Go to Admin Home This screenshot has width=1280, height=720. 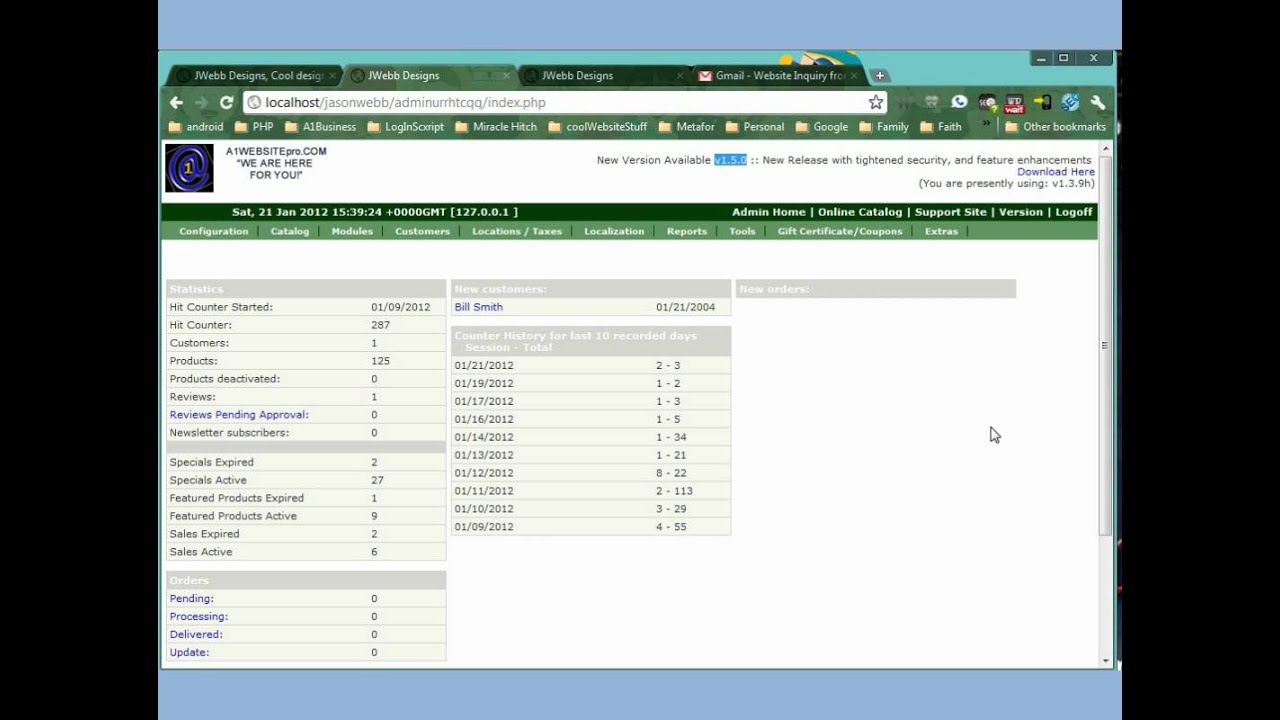click(768, 212)
